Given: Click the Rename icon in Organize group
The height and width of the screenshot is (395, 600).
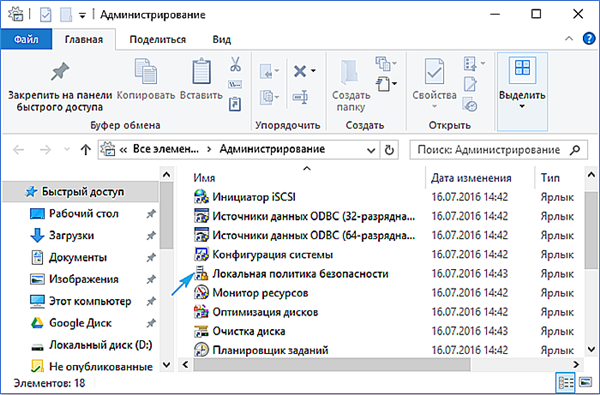Looking at the screenshot, I should (x=300, y=97).
